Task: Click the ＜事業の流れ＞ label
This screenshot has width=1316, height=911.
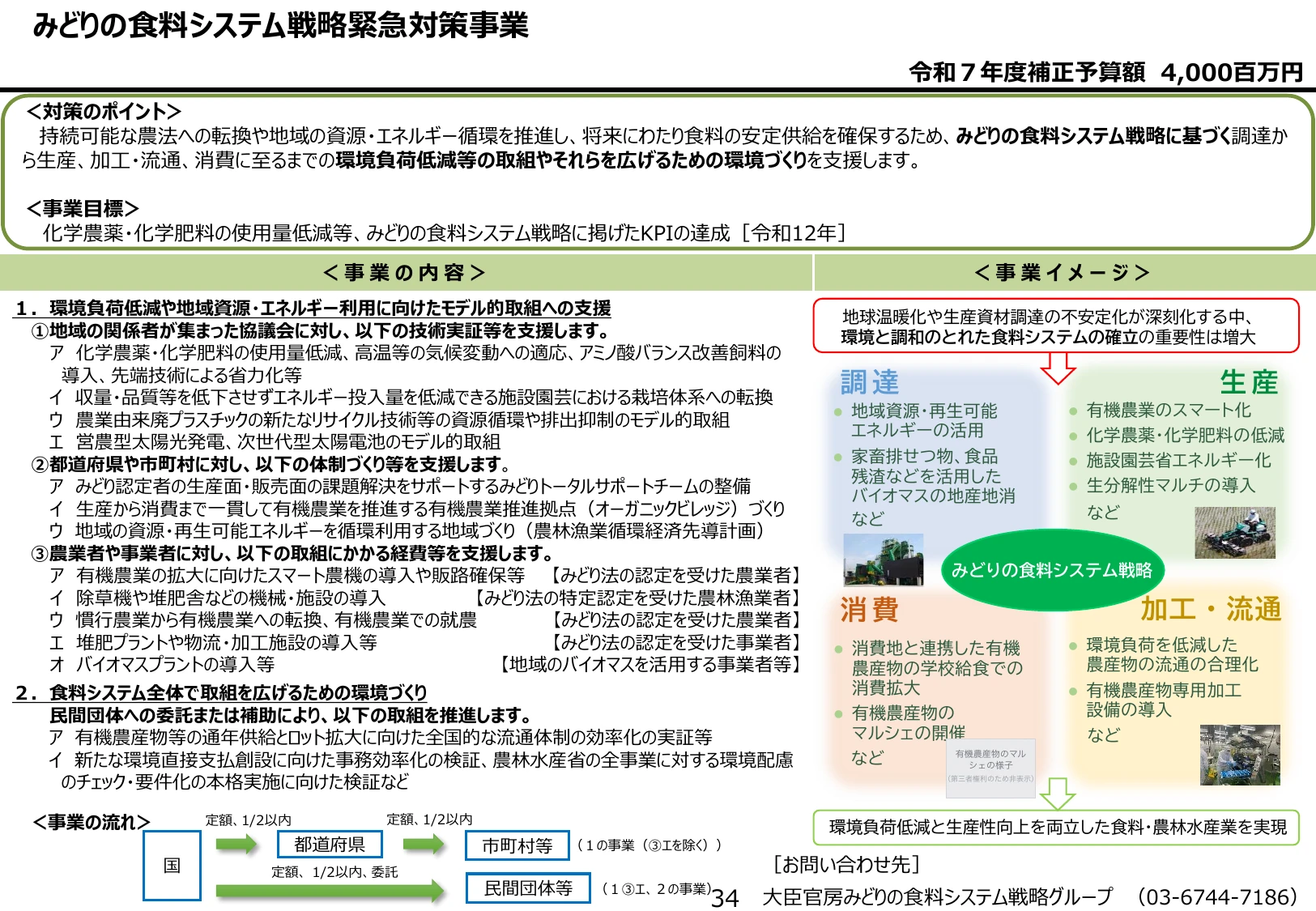Action: tap(91, 823)
